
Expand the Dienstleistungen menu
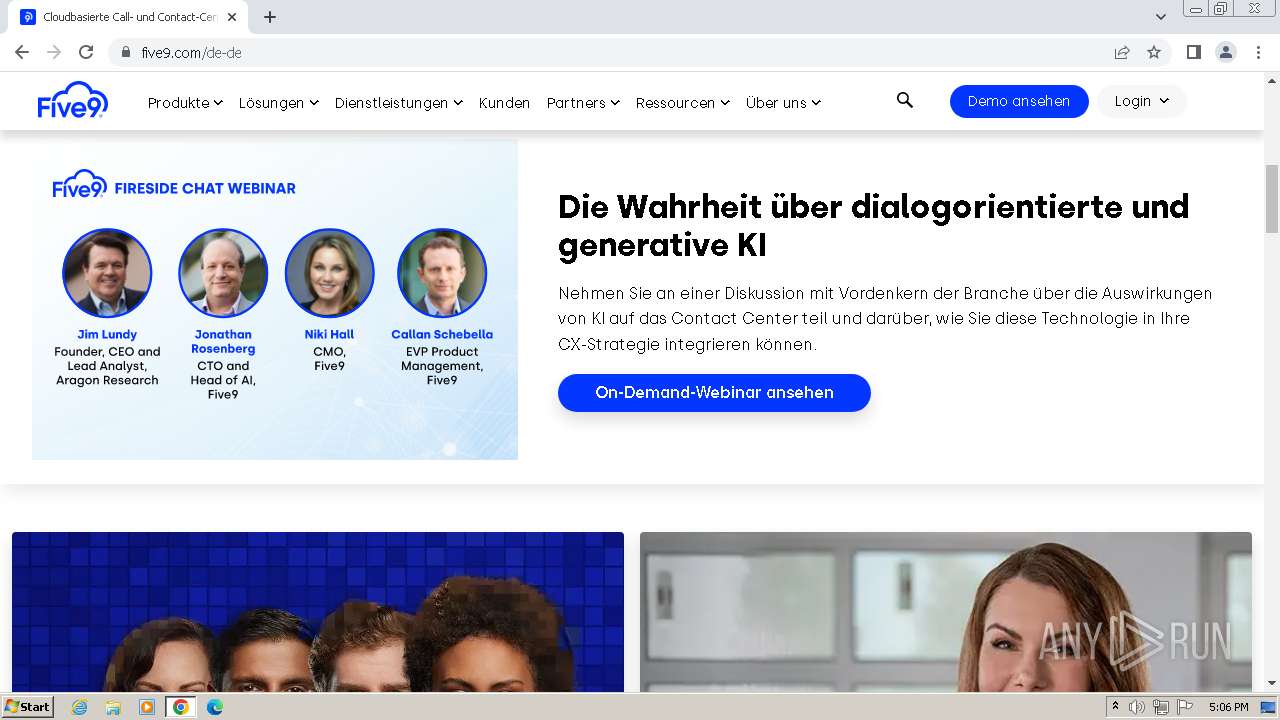[x=398, y=102]
